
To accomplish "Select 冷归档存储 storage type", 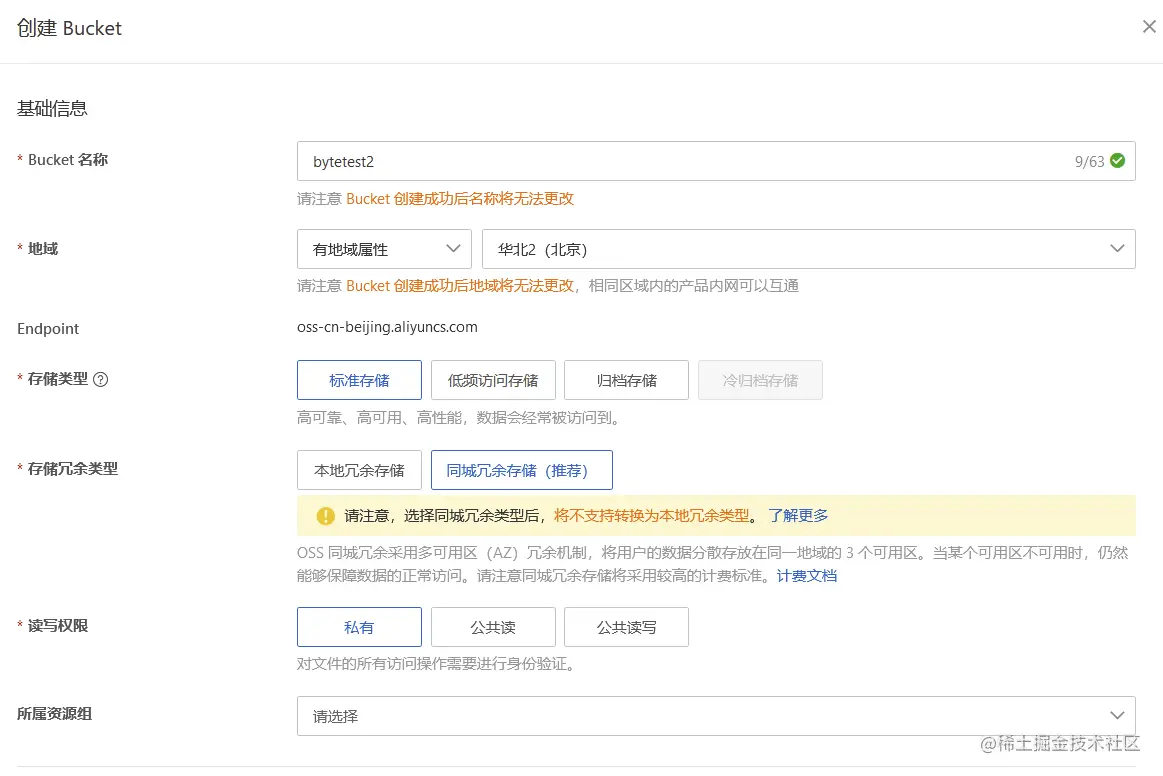I will [x=760, y=380].
